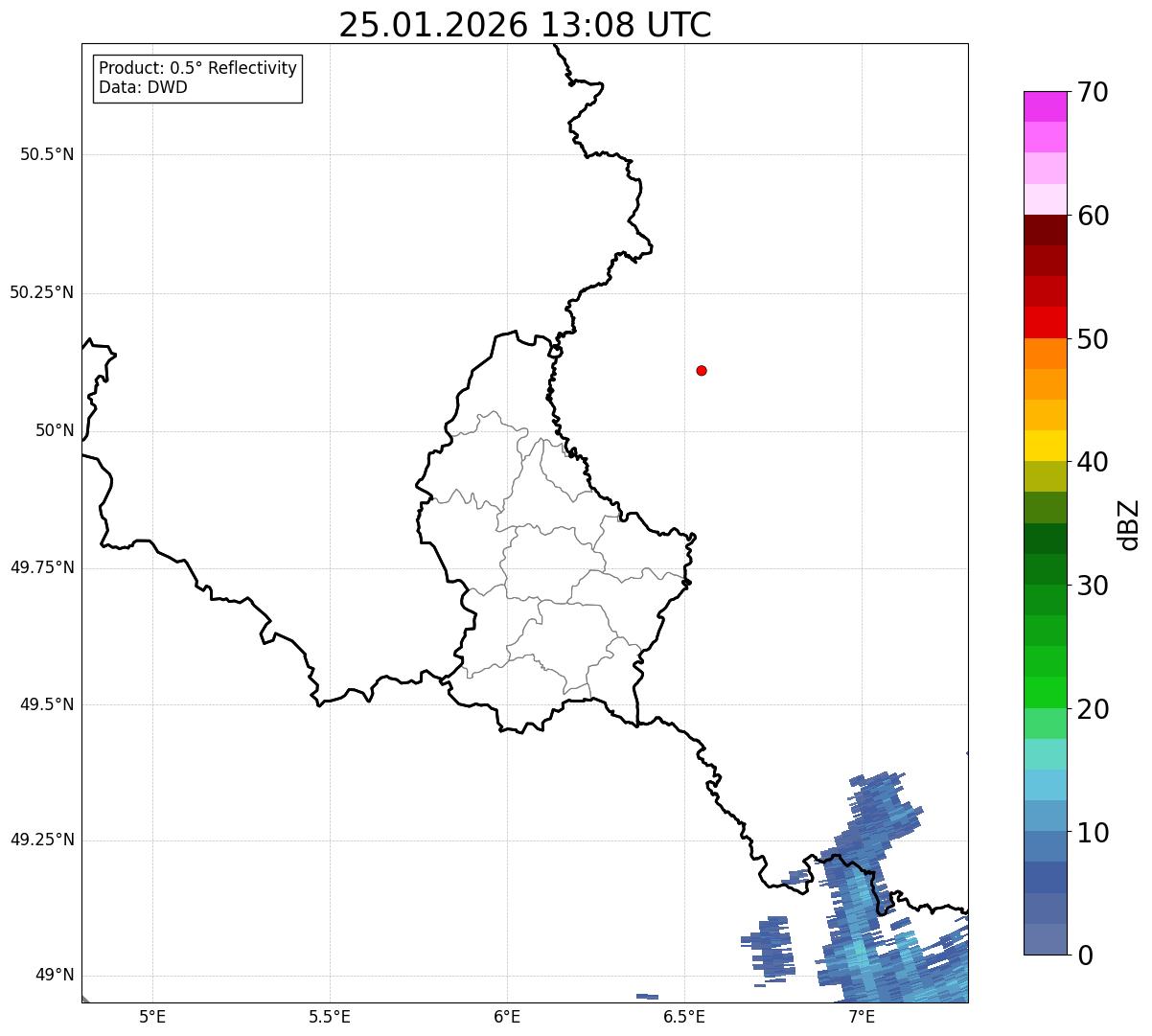Click the red station marker dot
This screenshot has height=1036, width=1152.
click(702, 370)
